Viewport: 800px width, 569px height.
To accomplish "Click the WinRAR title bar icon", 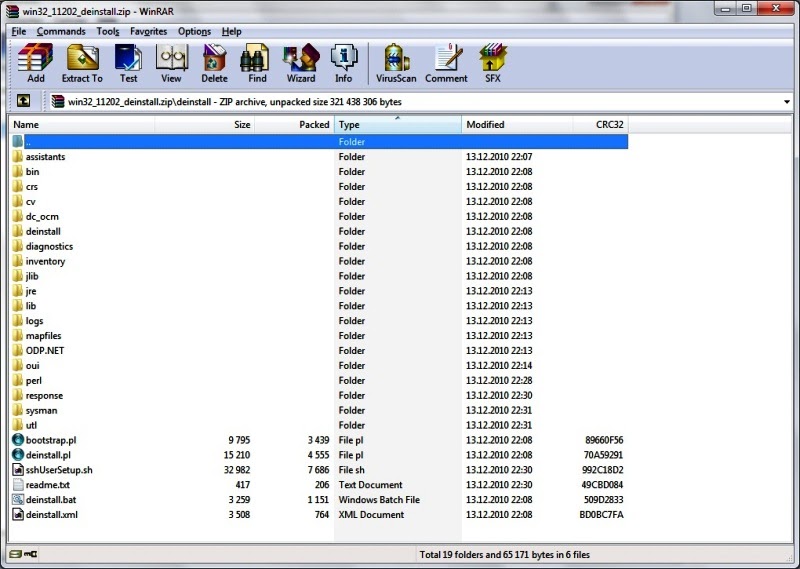I will [12, 11].
